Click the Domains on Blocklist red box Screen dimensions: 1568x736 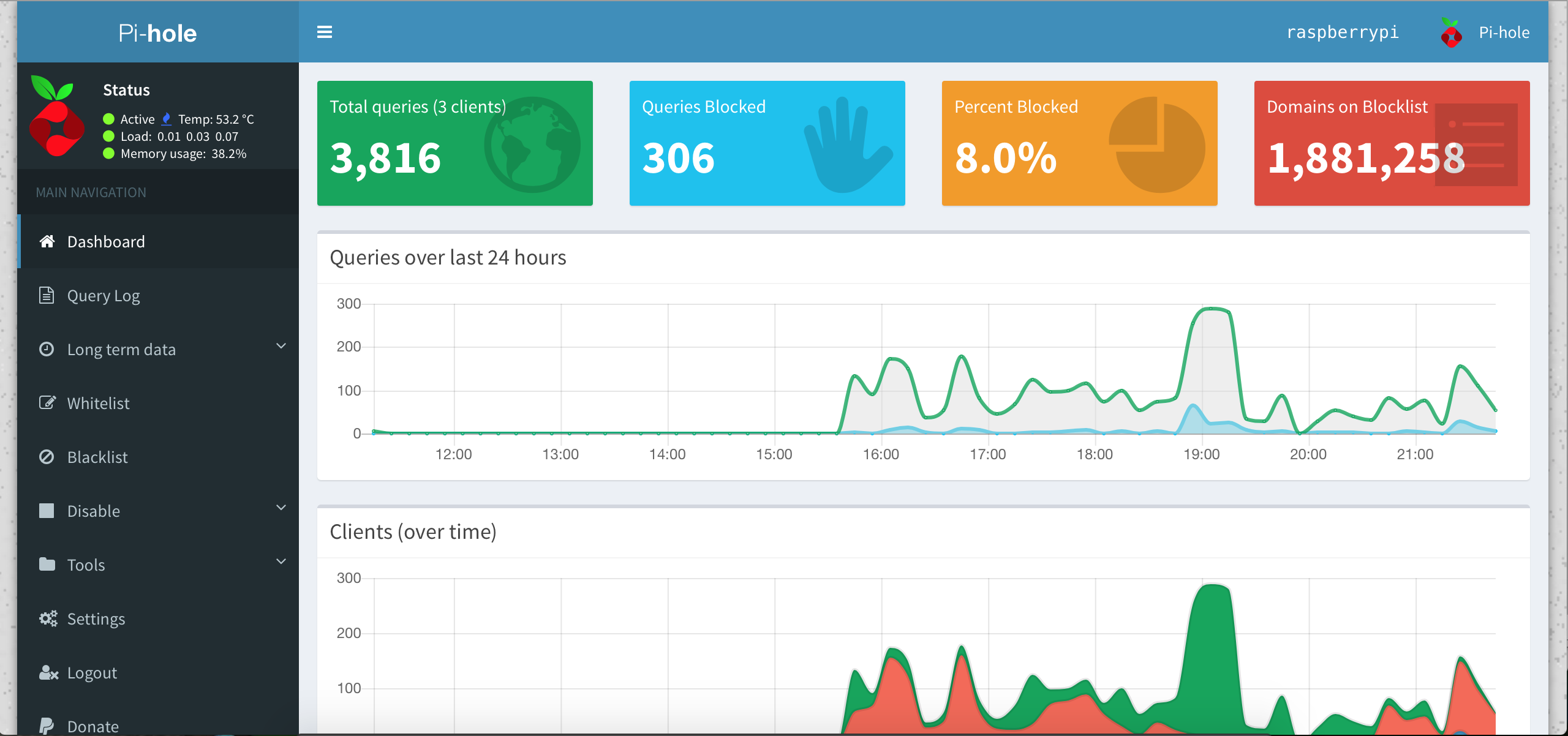coord(1392,143)
